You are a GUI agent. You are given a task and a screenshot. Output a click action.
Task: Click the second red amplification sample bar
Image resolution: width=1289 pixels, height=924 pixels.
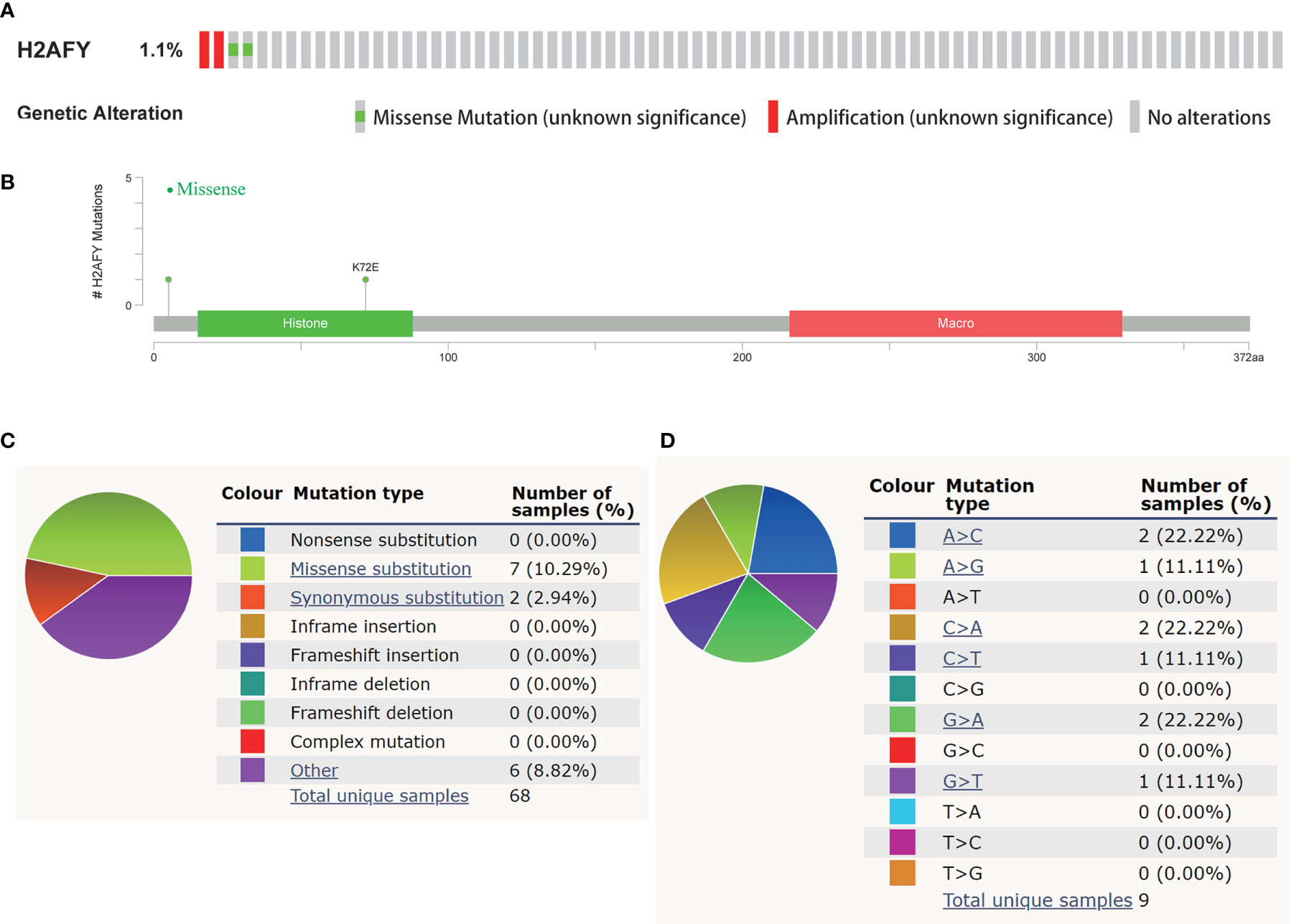tap(219, 50)
